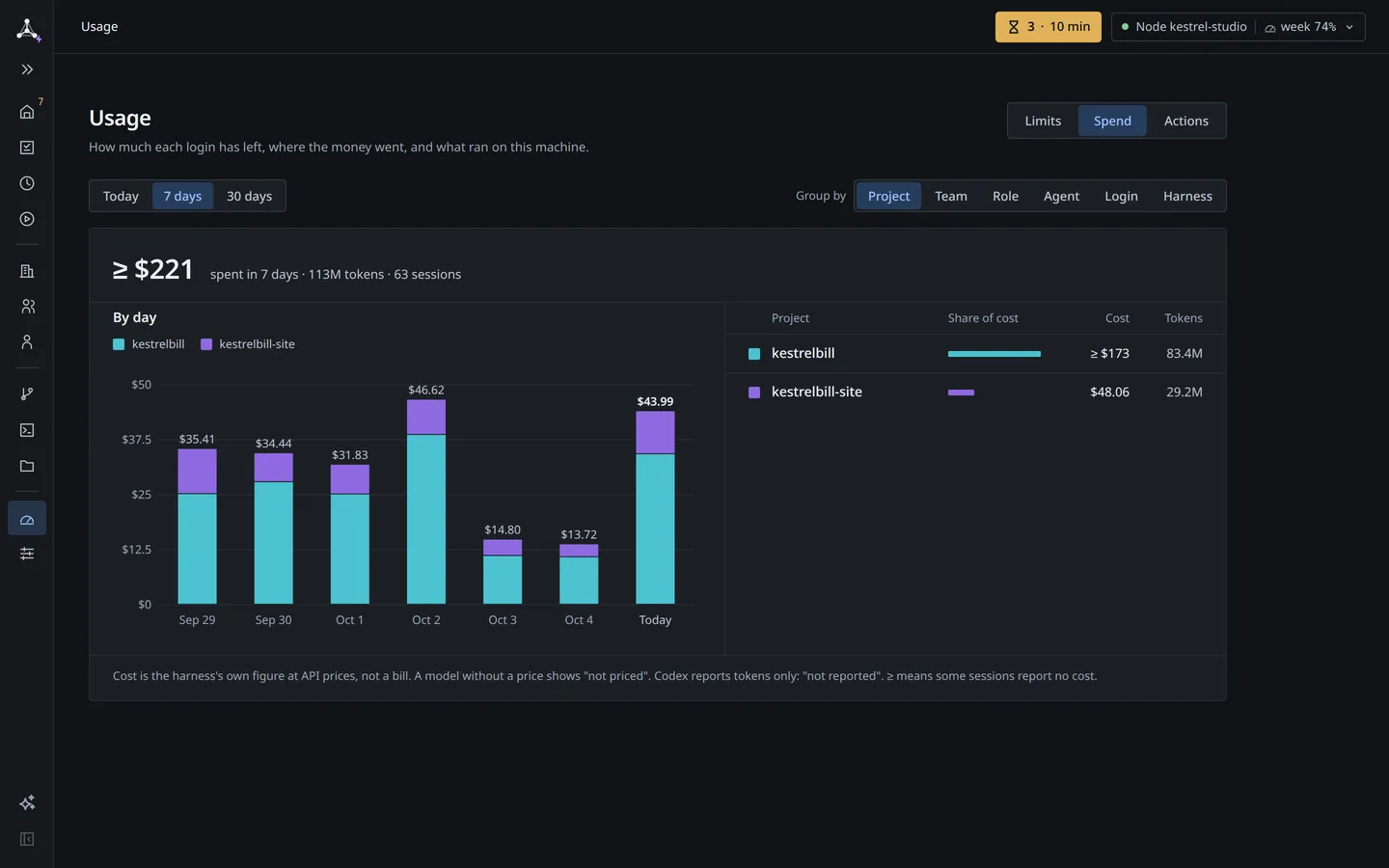
Task: Click the kestrelbill project row name
Action: (803, 353)
